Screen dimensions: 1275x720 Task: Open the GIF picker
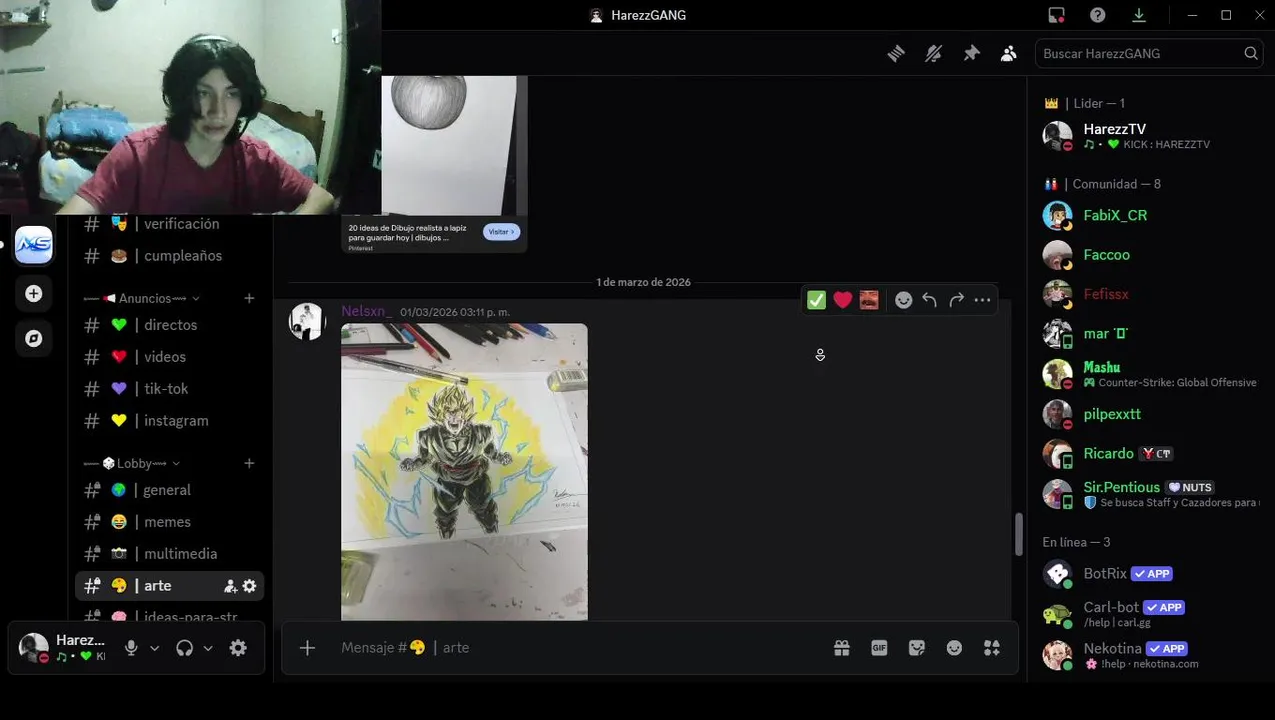click(x=879, y=648)
